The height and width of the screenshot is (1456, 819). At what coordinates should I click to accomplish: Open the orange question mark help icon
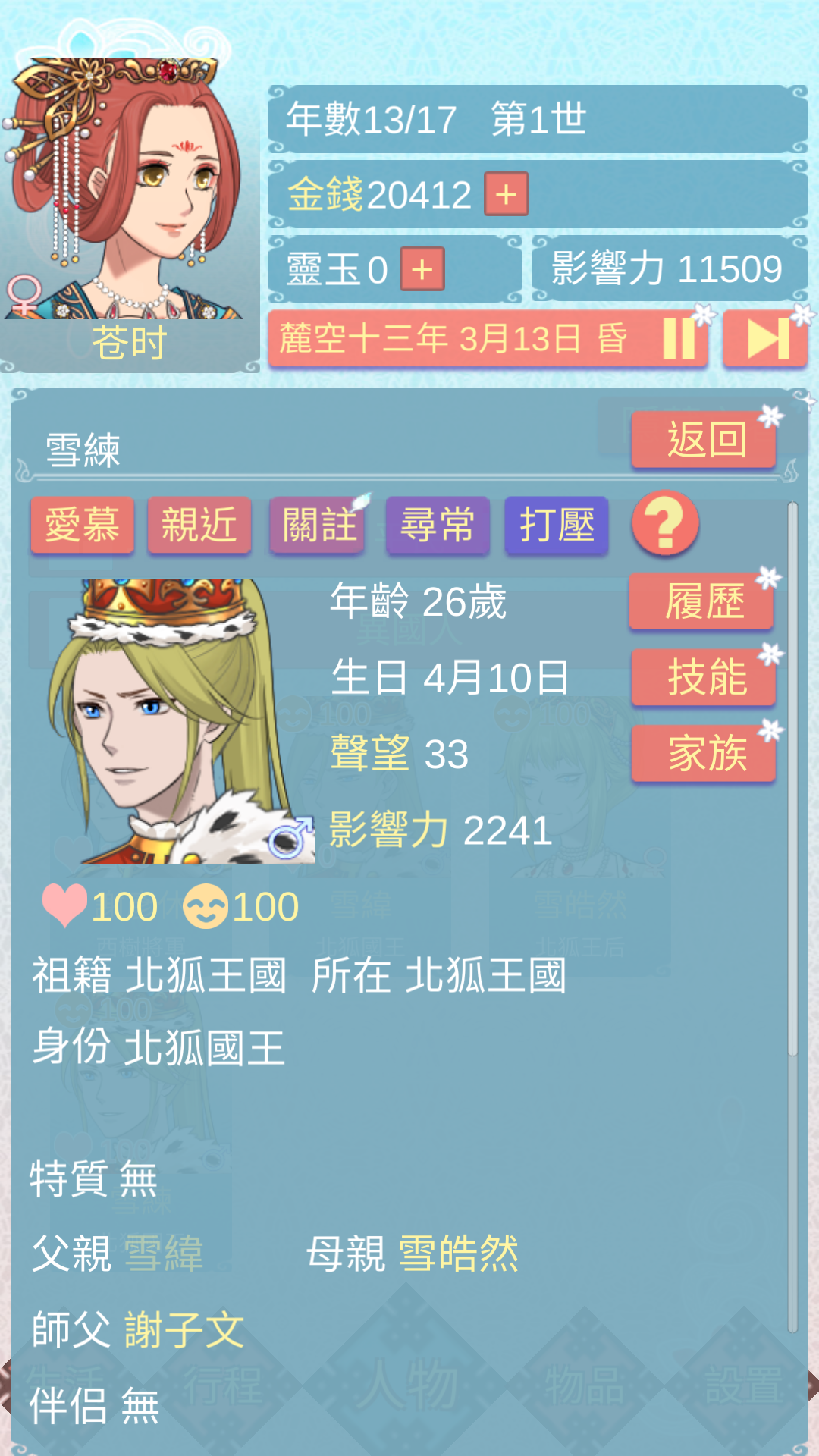[665, 523]
